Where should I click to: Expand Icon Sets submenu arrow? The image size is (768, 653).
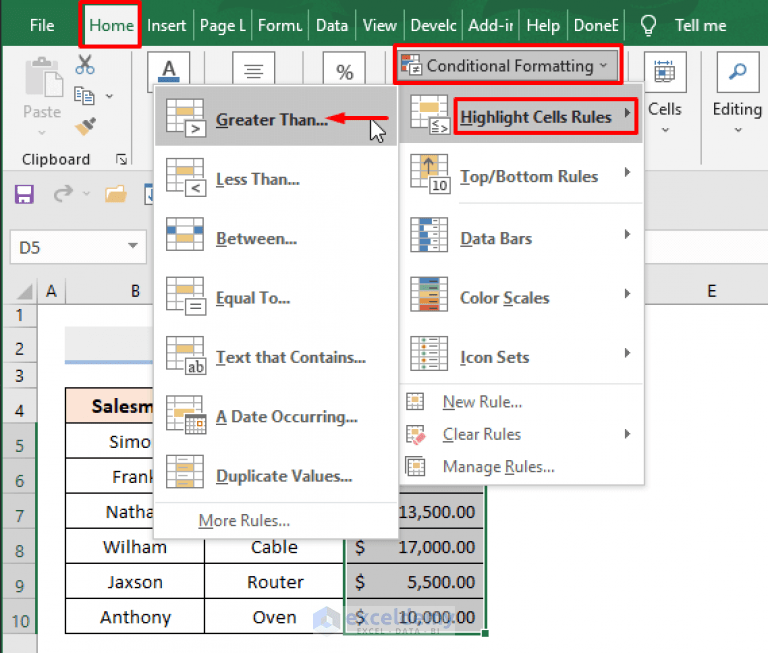[x=627, y=353]
